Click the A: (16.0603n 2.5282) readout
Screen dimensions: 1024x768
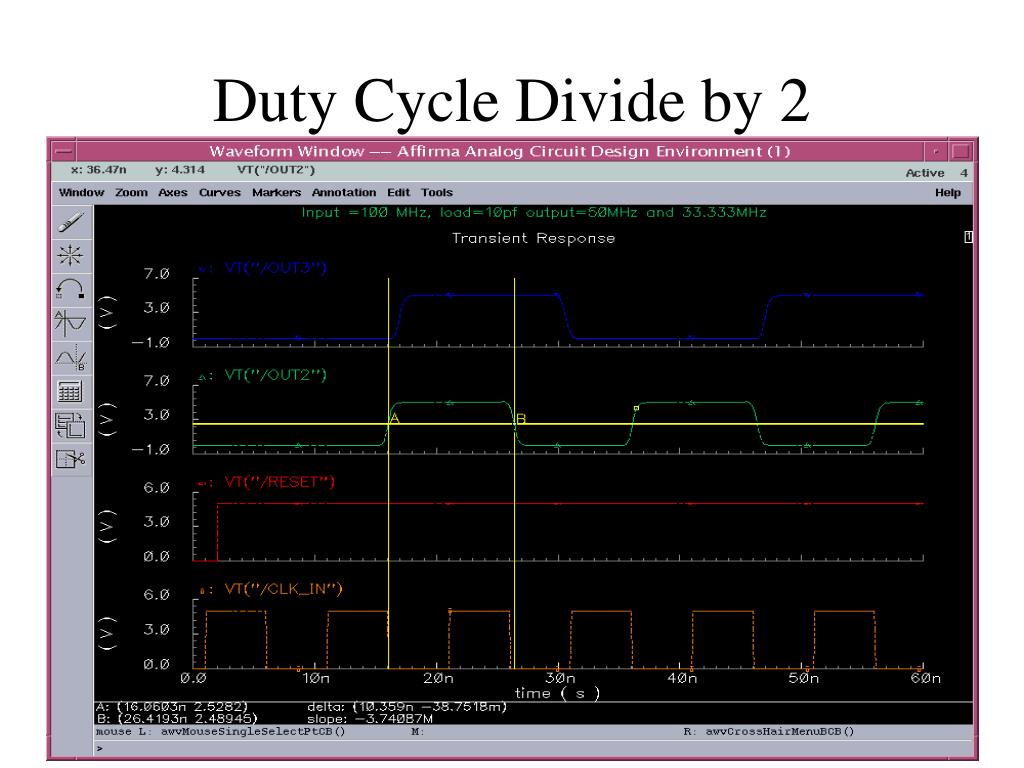(172, 707)
